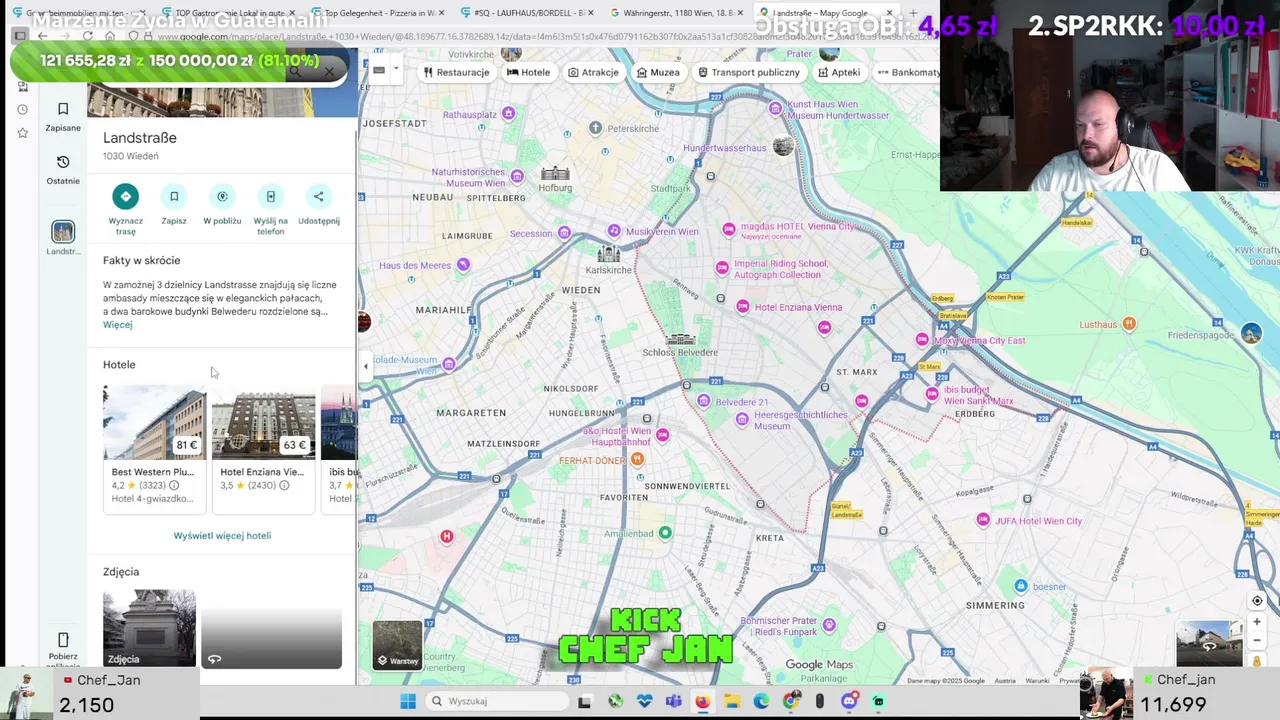Open the Discord taskbar icon

click(849, 701)
